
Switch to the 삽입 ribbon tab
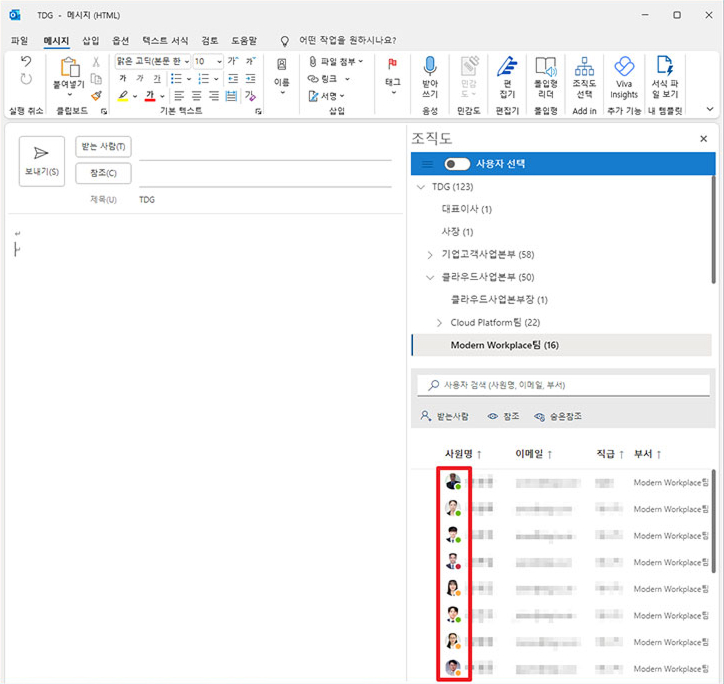tap(90, 41)
